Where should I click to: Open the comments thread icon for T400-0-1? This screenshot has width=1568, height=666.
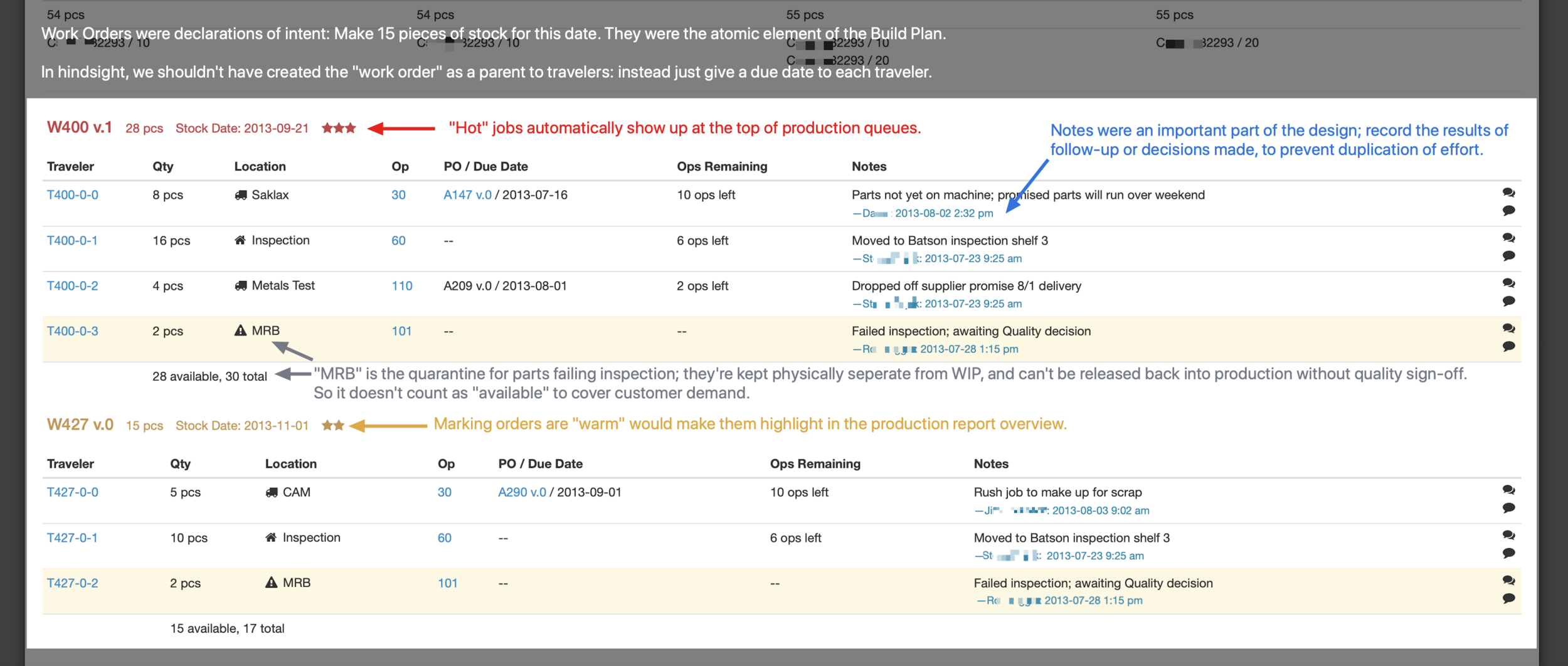tap(1508, 238)
